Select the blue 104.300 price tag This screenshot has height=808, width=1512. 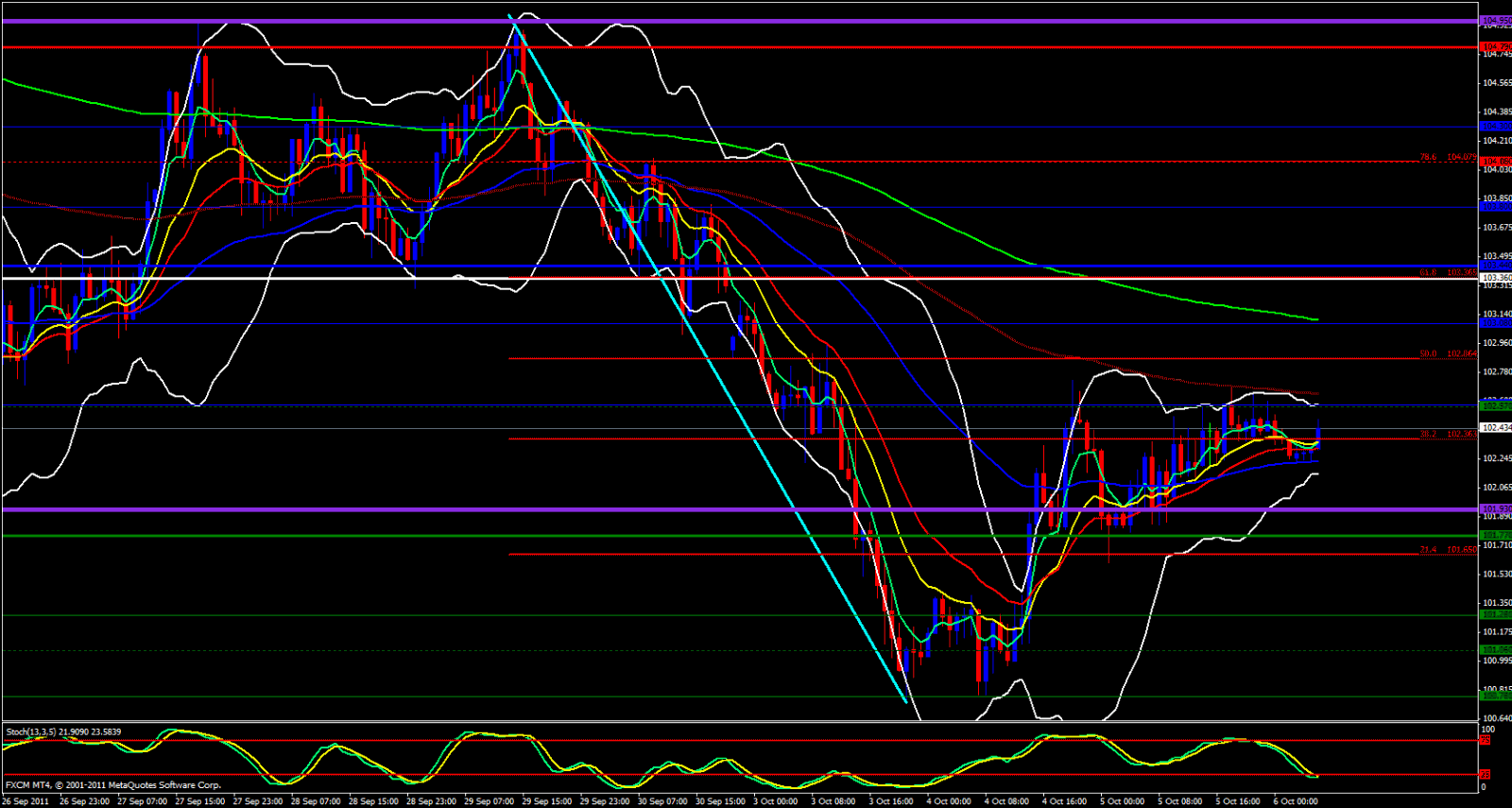[1496, 127]
